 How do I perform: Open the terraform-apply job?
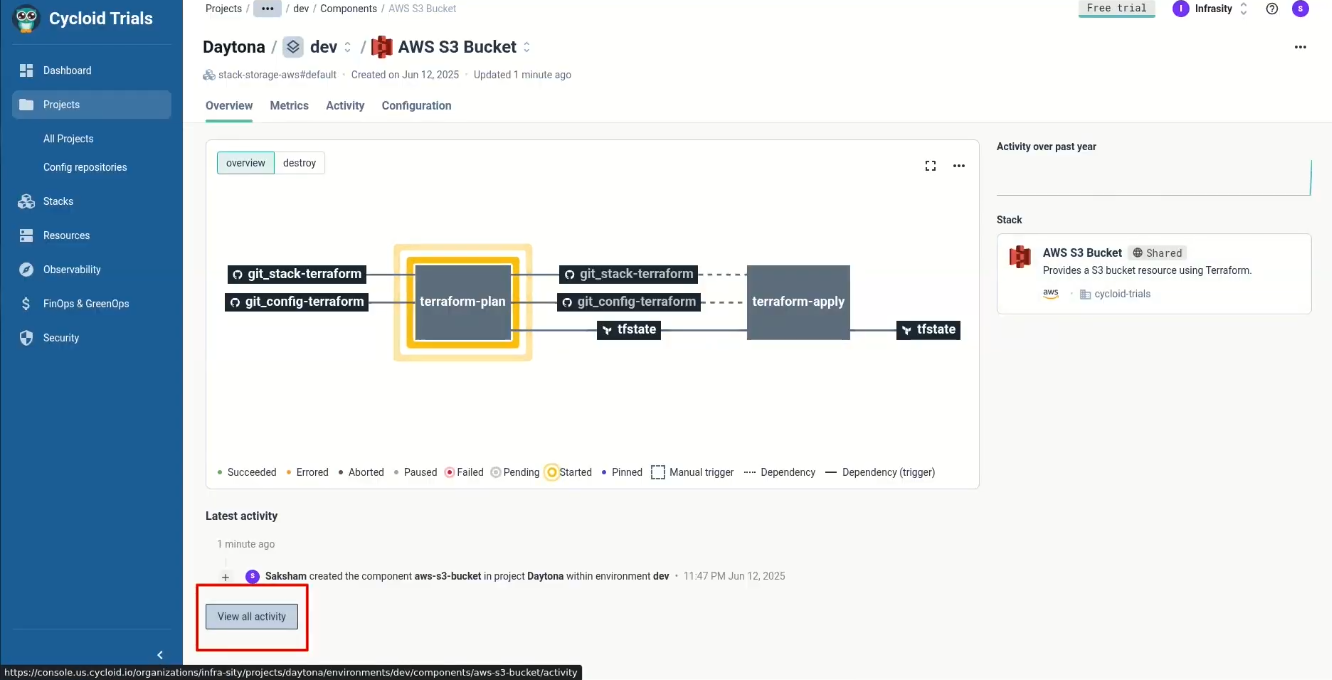pos(798,302)
